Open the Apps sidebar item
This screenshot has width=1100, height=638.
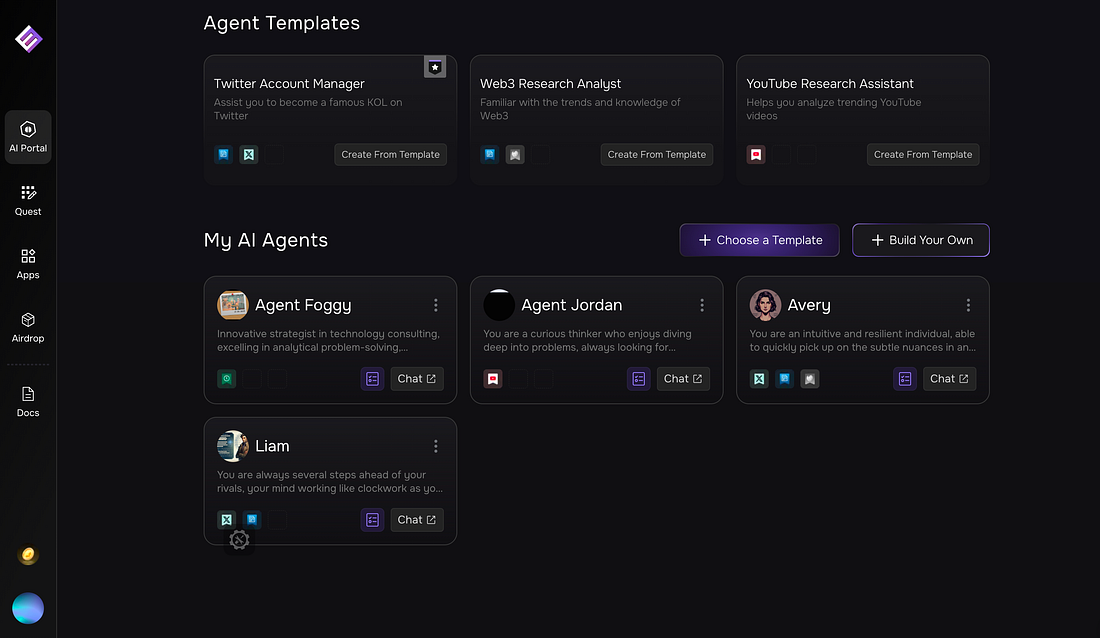coord(28,263)
